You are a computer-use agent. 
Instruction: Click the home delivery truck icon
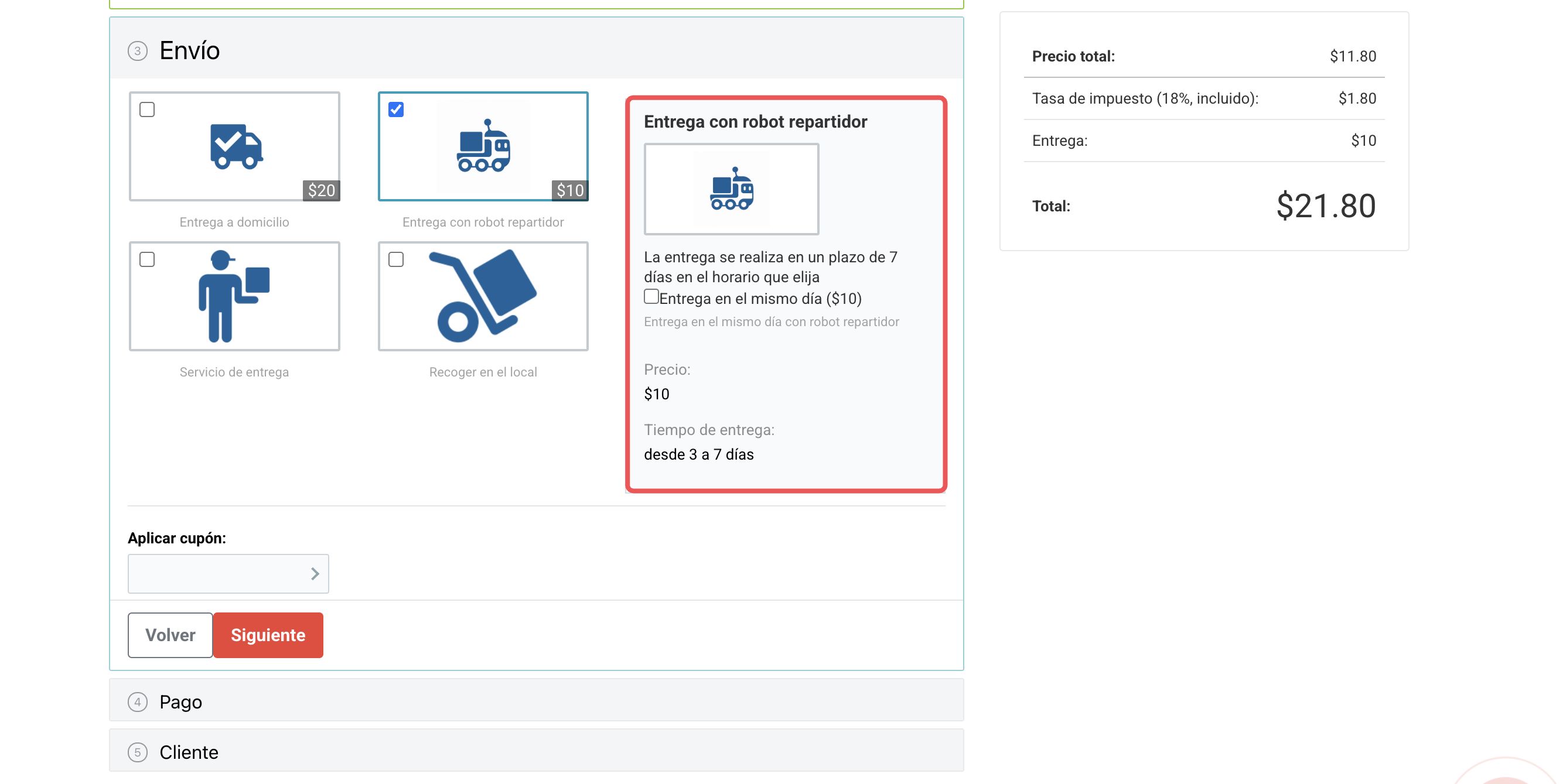236,146
